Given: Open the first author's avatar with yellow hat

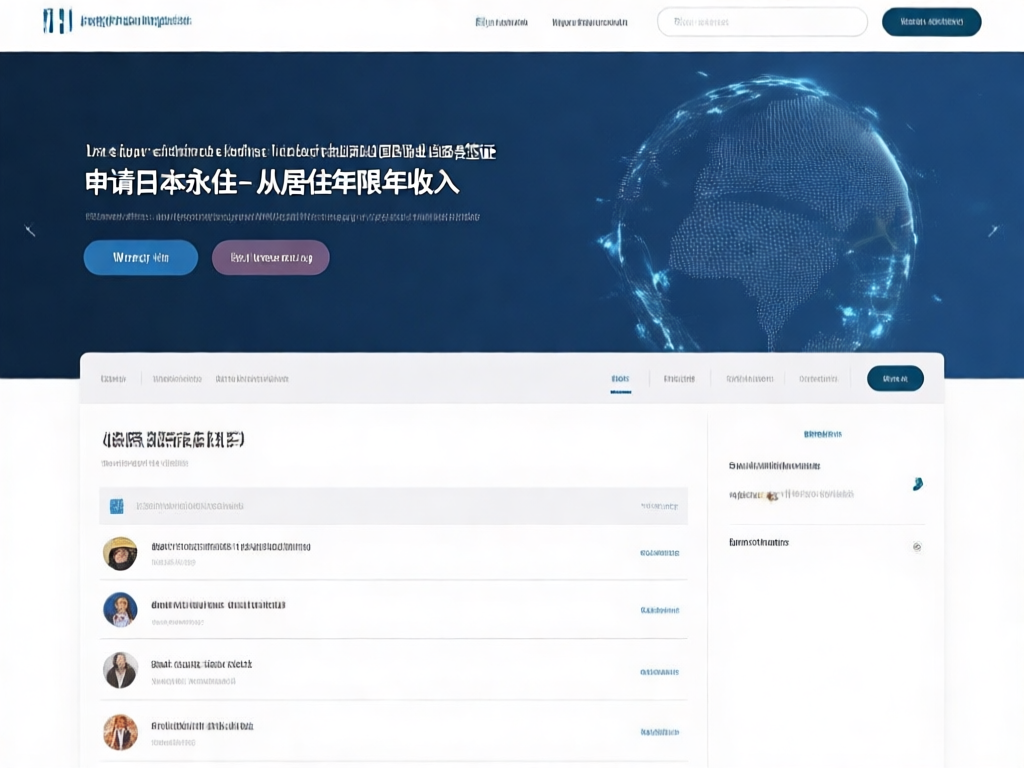Looking at the screenshot, I should (120, 553).
